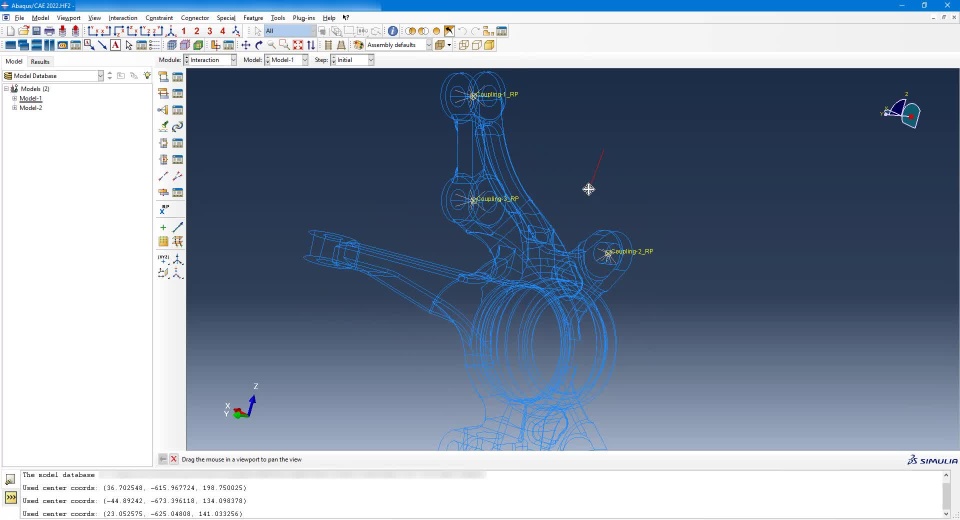Apply view number 1 button
The image size is (960, 520).
(184, 31)
